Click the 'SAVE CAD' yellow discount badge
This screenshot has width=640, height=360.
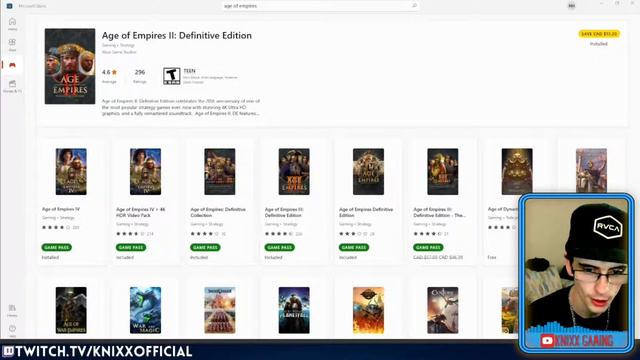[x=599, y=34]
